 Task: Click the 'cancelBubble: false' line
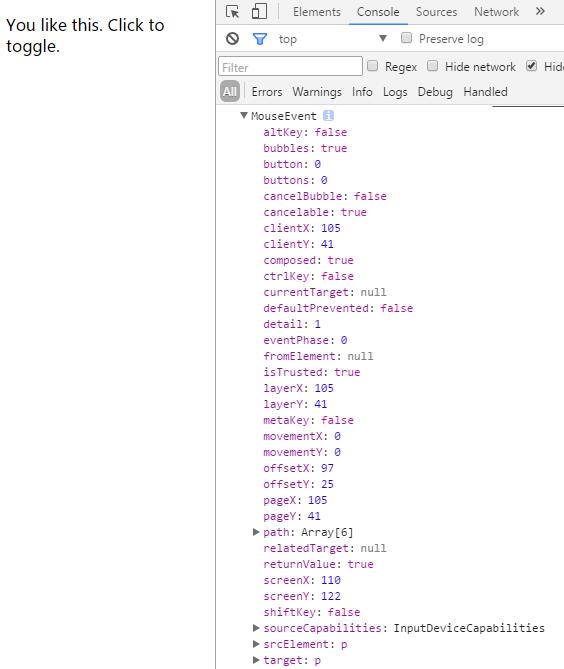click(x=325, y=196)
